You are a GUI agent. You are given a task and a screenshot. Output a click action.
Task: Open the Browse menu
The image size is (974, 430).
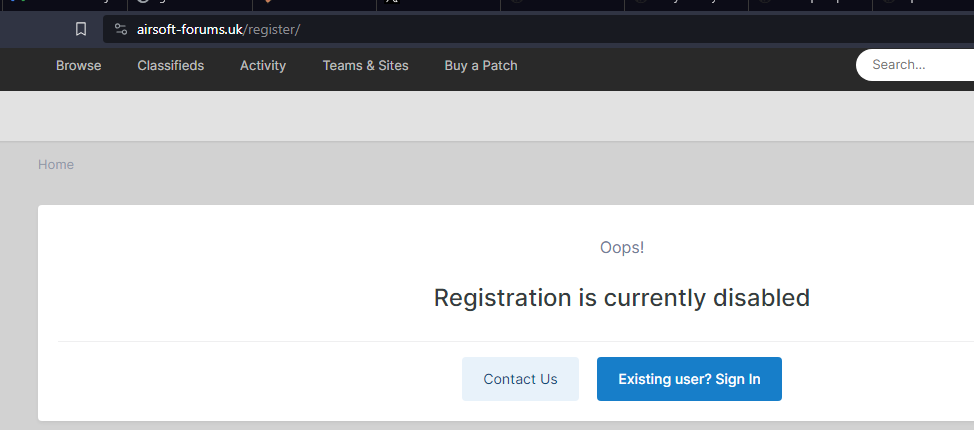[78, 65]
